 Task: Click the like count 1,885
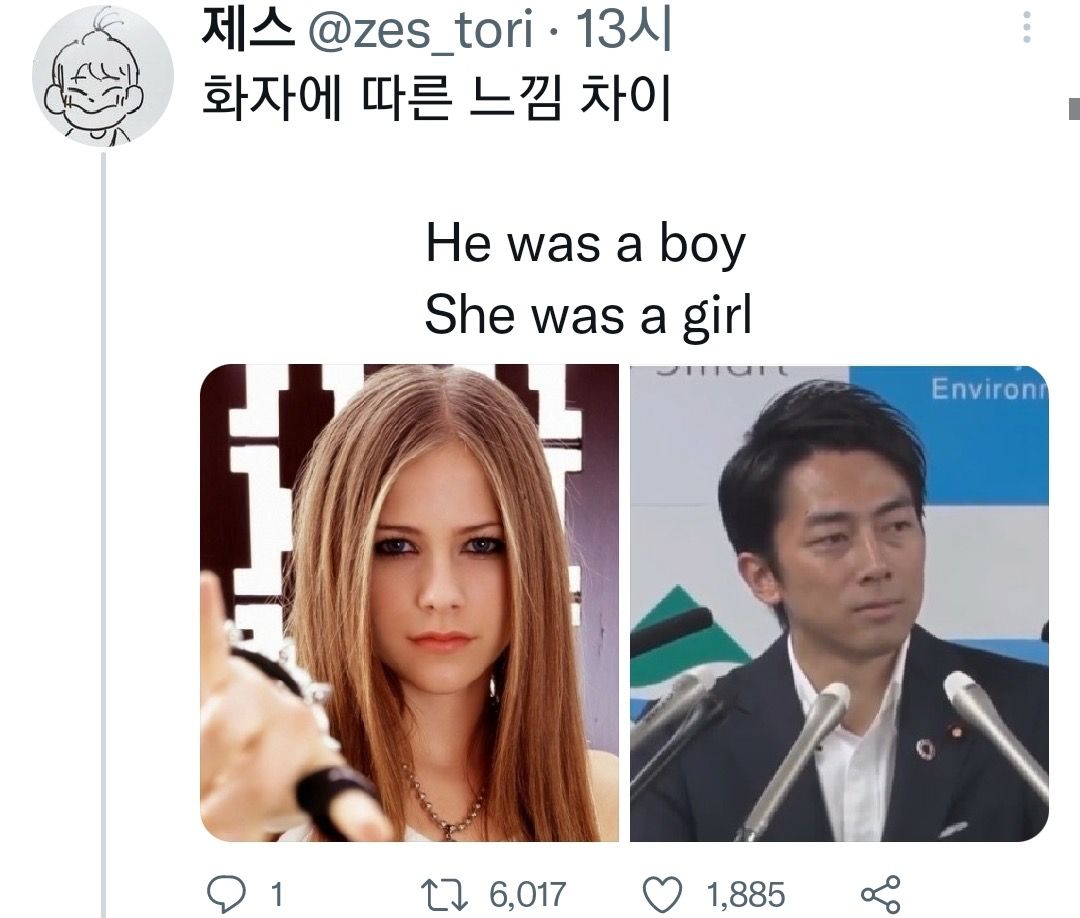(x=746, y=893)
